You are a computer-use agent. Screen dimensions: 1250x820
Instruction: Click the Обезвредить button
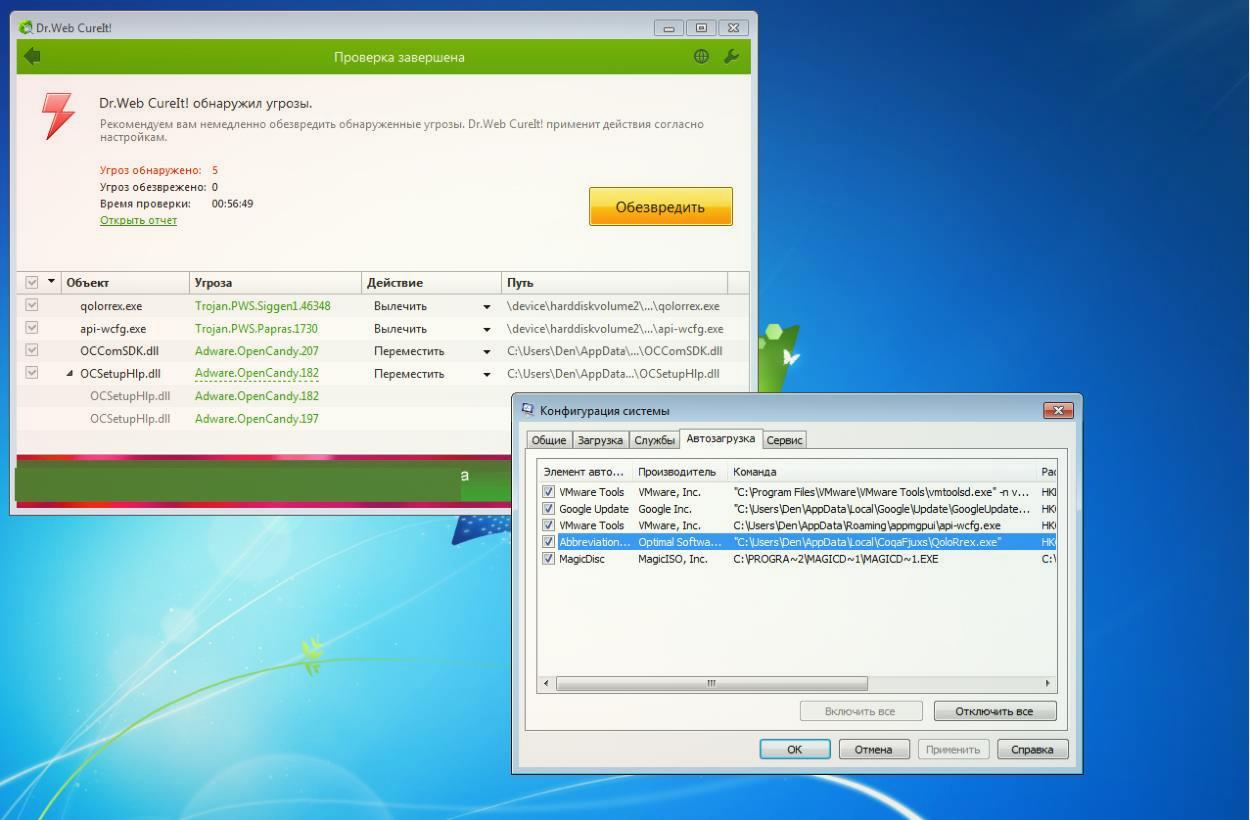click(660, 207)
